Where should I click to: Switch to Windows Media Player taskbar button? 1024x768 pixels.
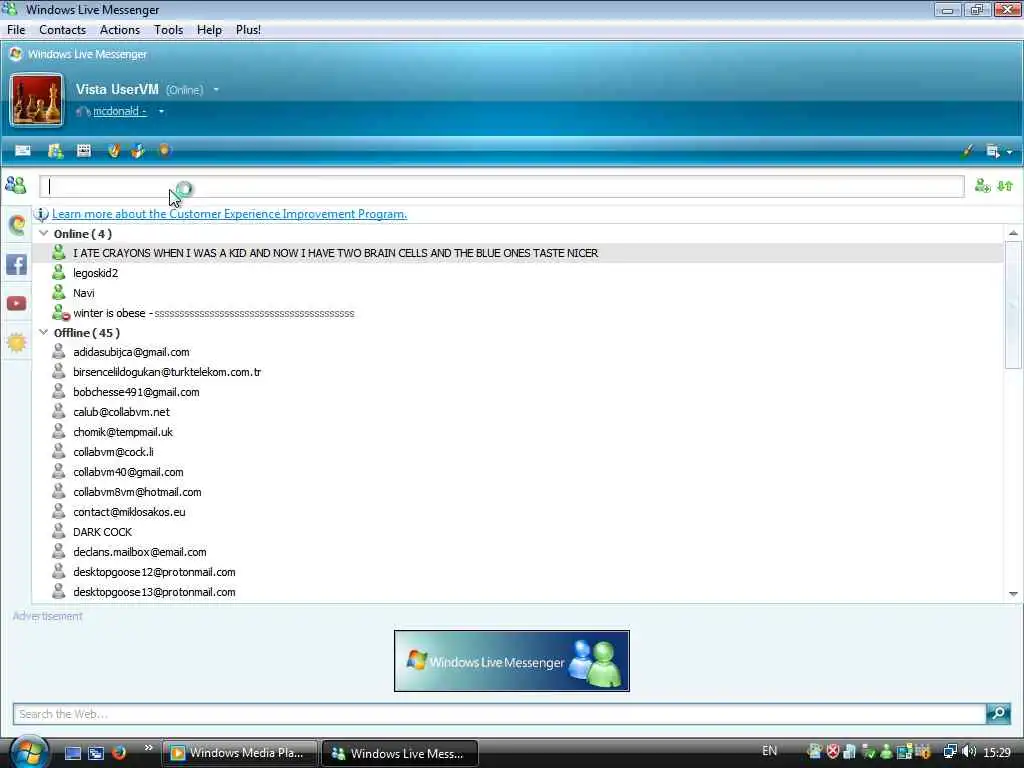[x=240, y=753]
